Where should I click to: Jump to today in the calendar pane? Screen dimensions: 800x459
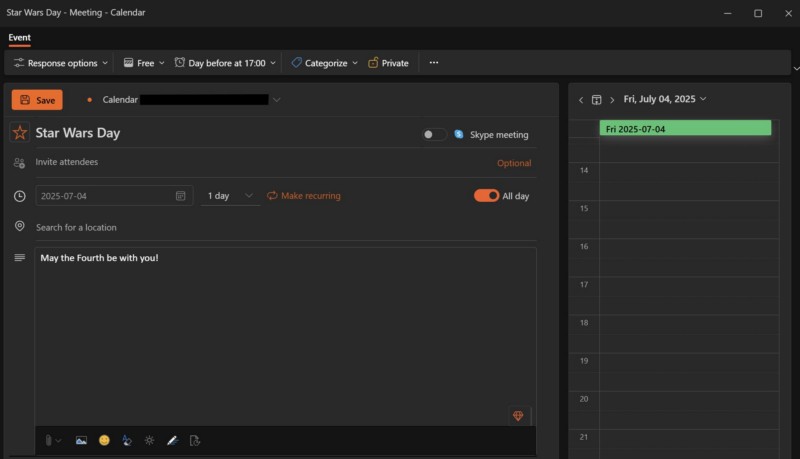point(596,100)
